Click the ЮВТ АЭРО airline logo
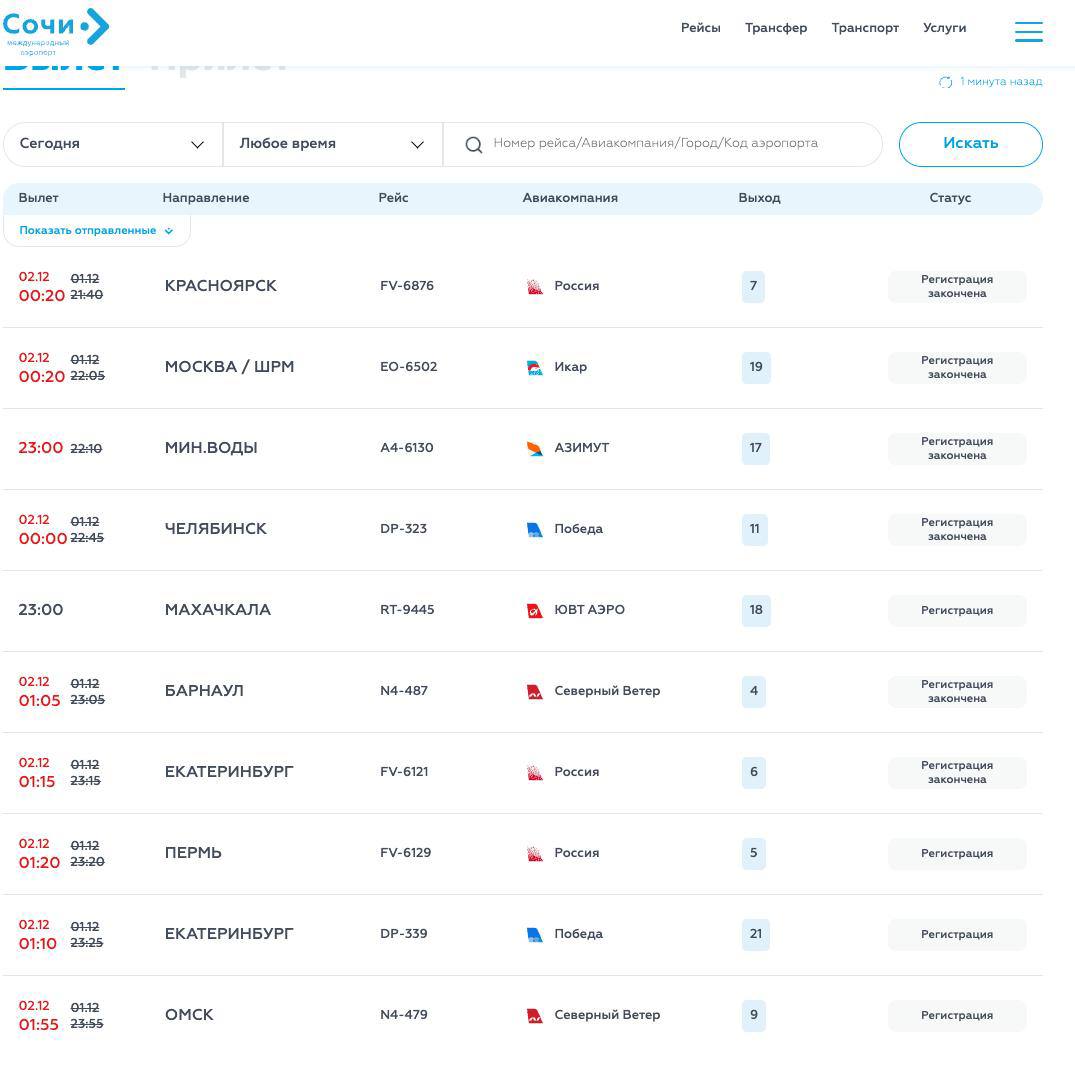This screenshot has height=1084, width=1075. click(x=535, y=611)
